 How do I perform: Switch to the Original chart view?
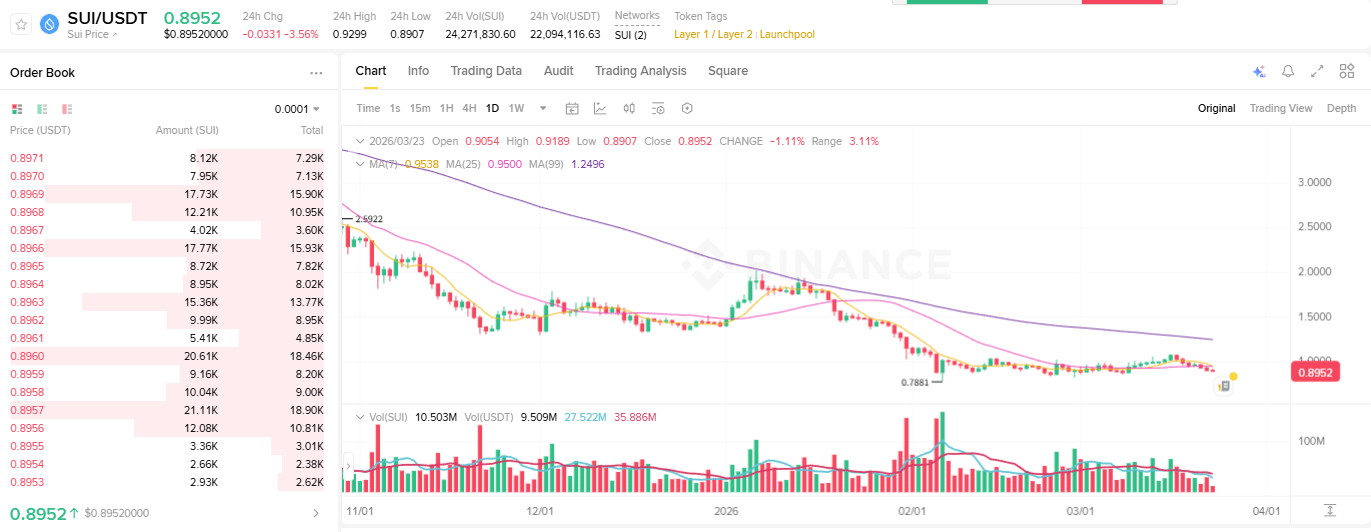coord(1216,108)
